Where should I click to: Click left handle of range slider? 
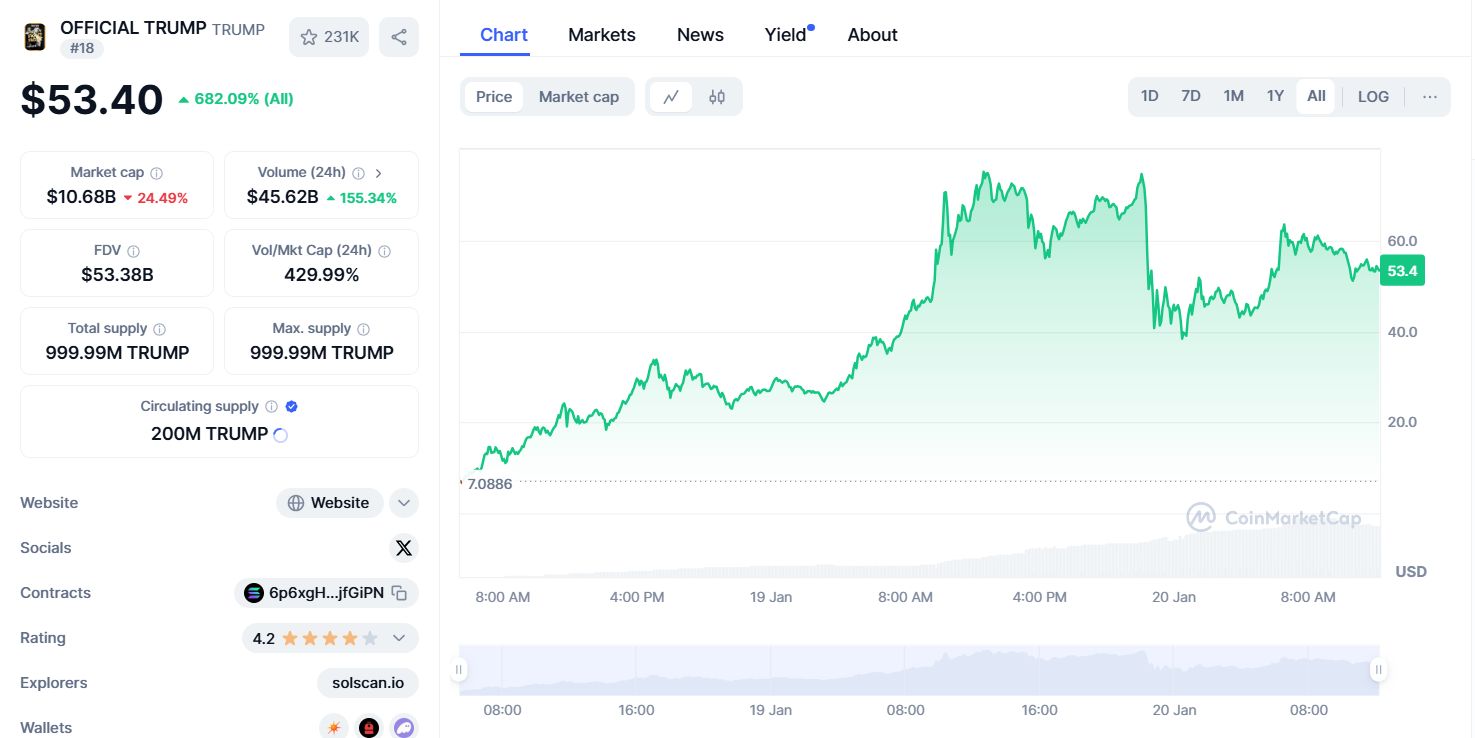[x=459, y=670]
